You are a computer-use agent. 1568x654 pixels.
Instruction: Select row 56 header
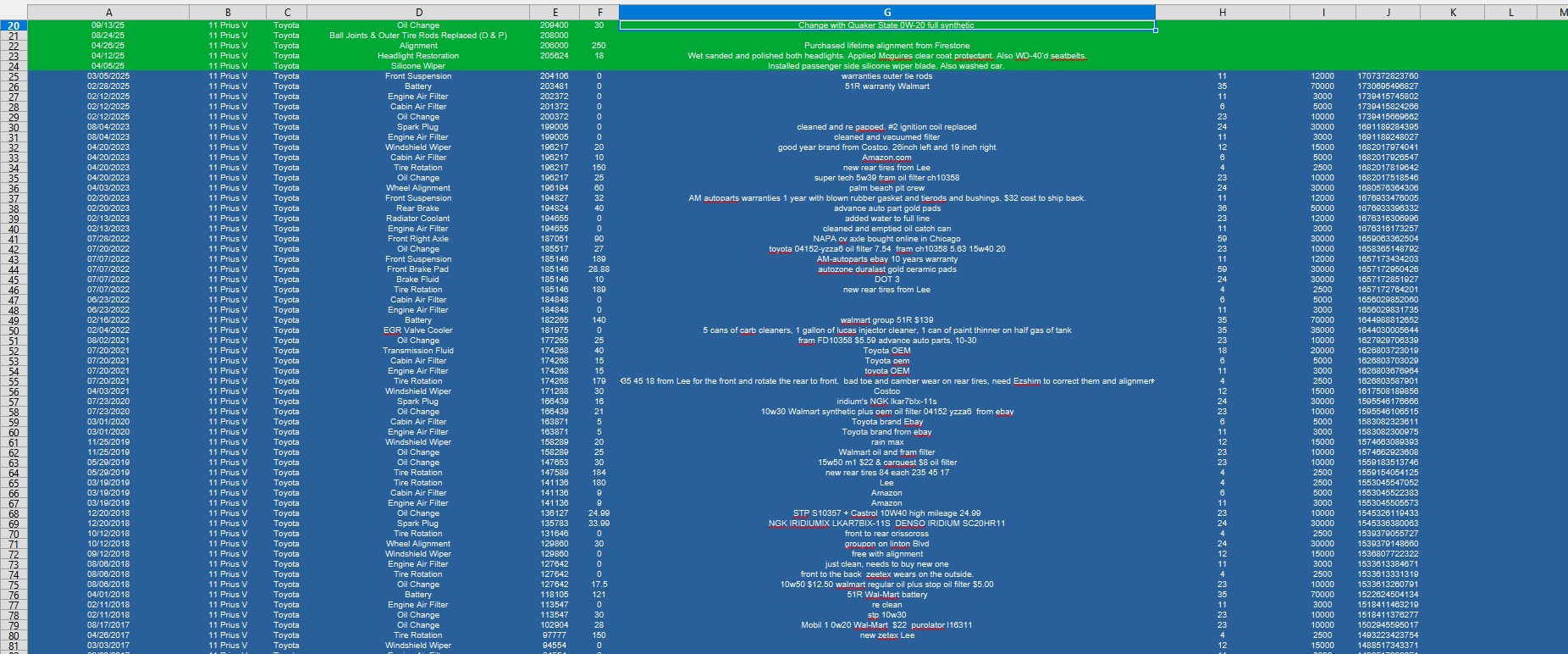(14, 391)
